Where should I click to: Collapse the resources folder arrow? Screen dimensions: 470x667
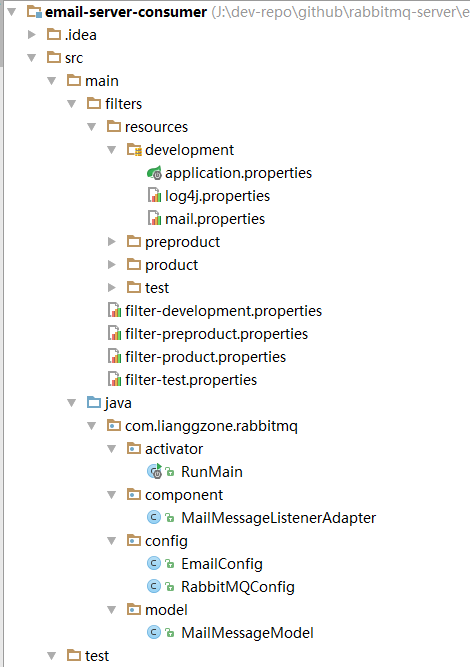coord(91,127)
